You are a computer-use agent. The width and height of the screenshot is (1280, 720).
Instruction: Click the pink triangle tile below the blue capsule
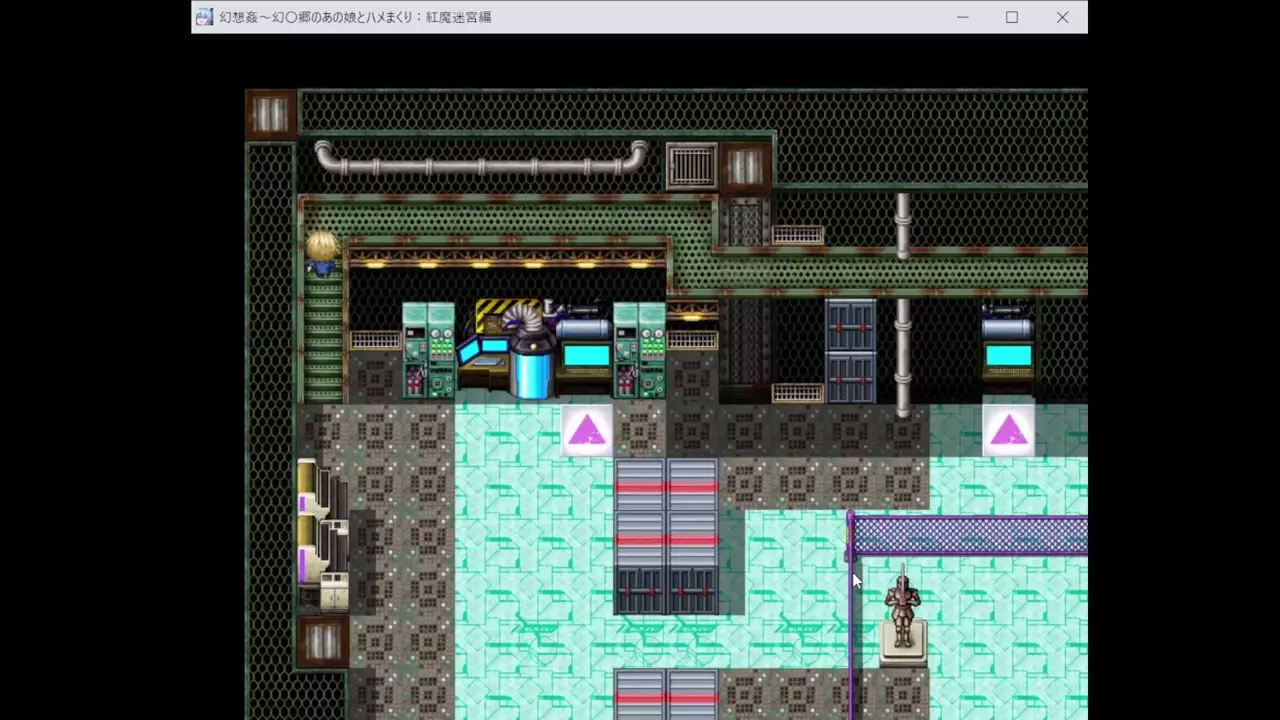[x=586, y=431]
